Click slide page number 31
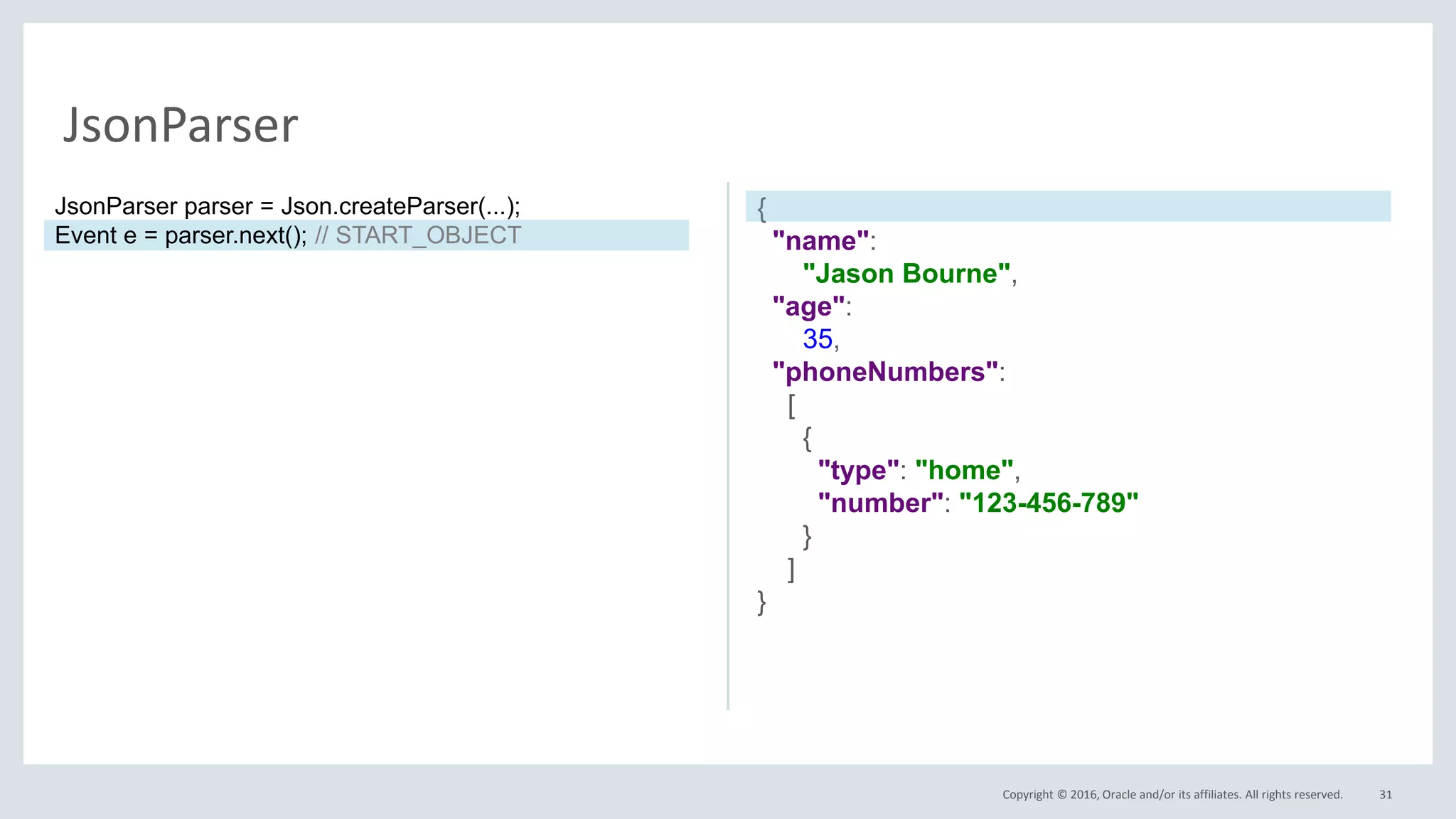The height and width of the screenshot is (819, 1456). [x=1385, y=795]
